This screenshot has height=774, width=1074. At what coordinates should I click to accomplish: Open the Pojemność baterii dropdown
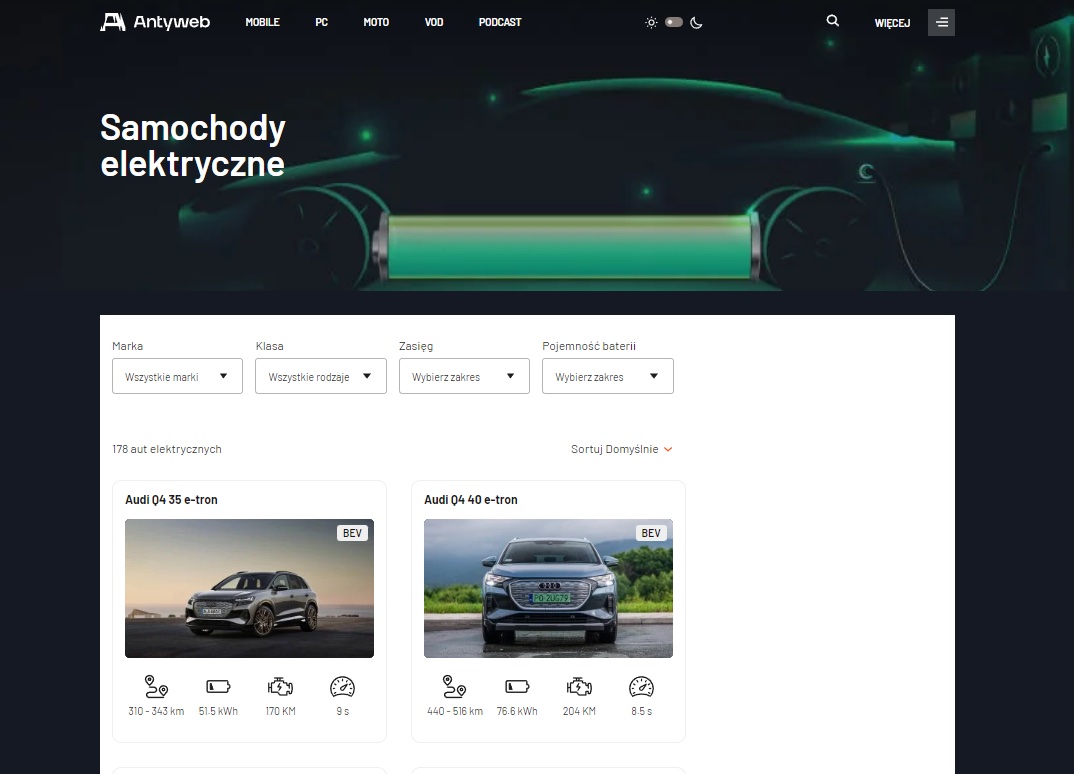[607, 376]
